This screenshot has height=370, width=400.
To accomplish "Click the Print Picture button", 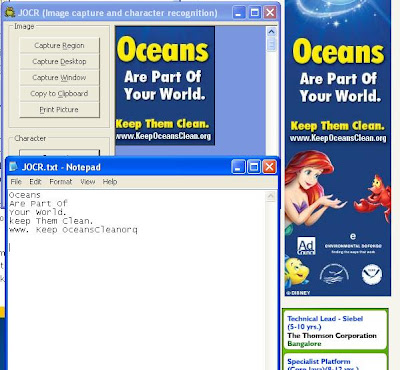I will (59, 109).
